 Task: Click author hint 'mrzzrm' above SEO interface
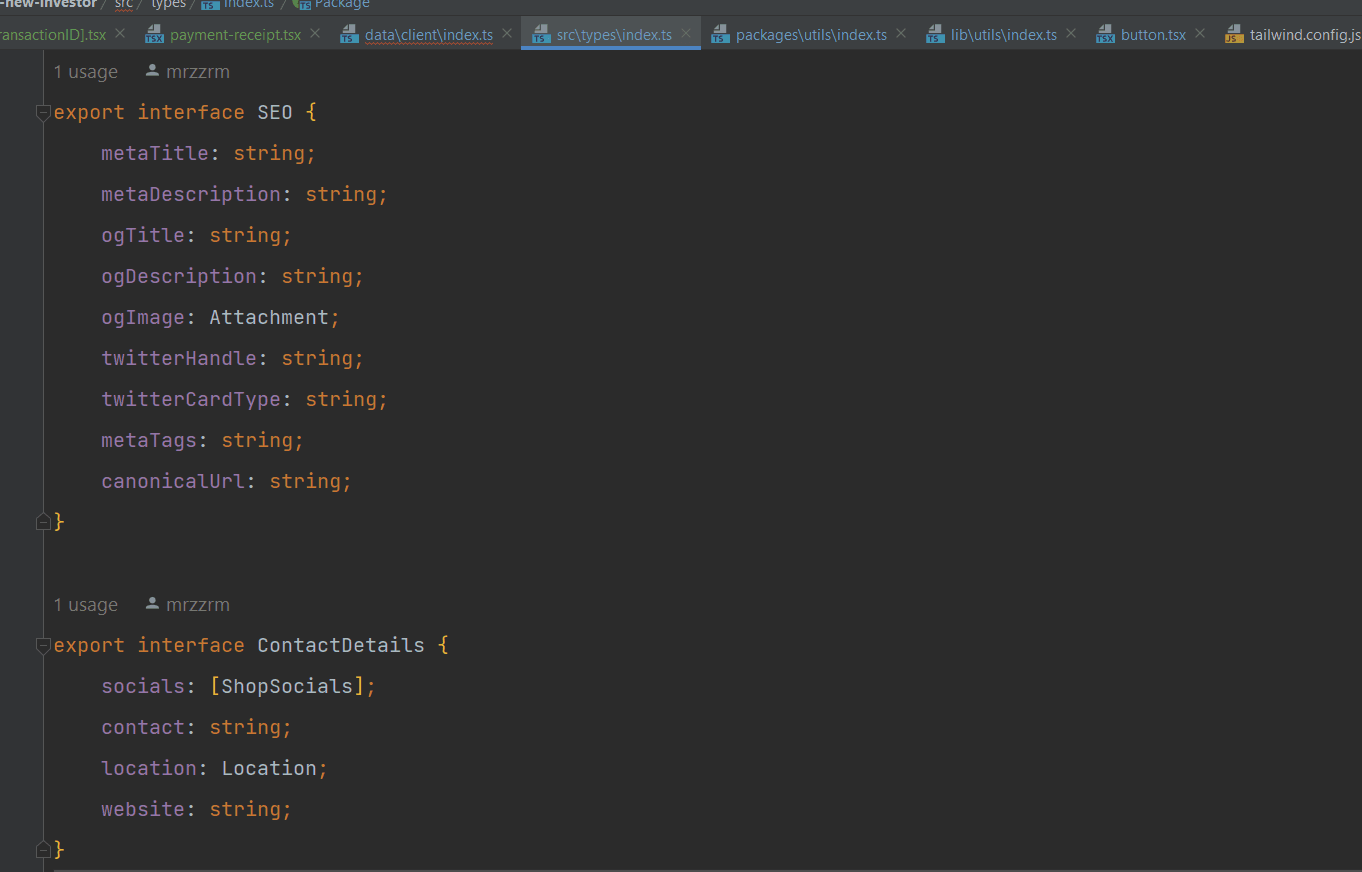(198, 72)
